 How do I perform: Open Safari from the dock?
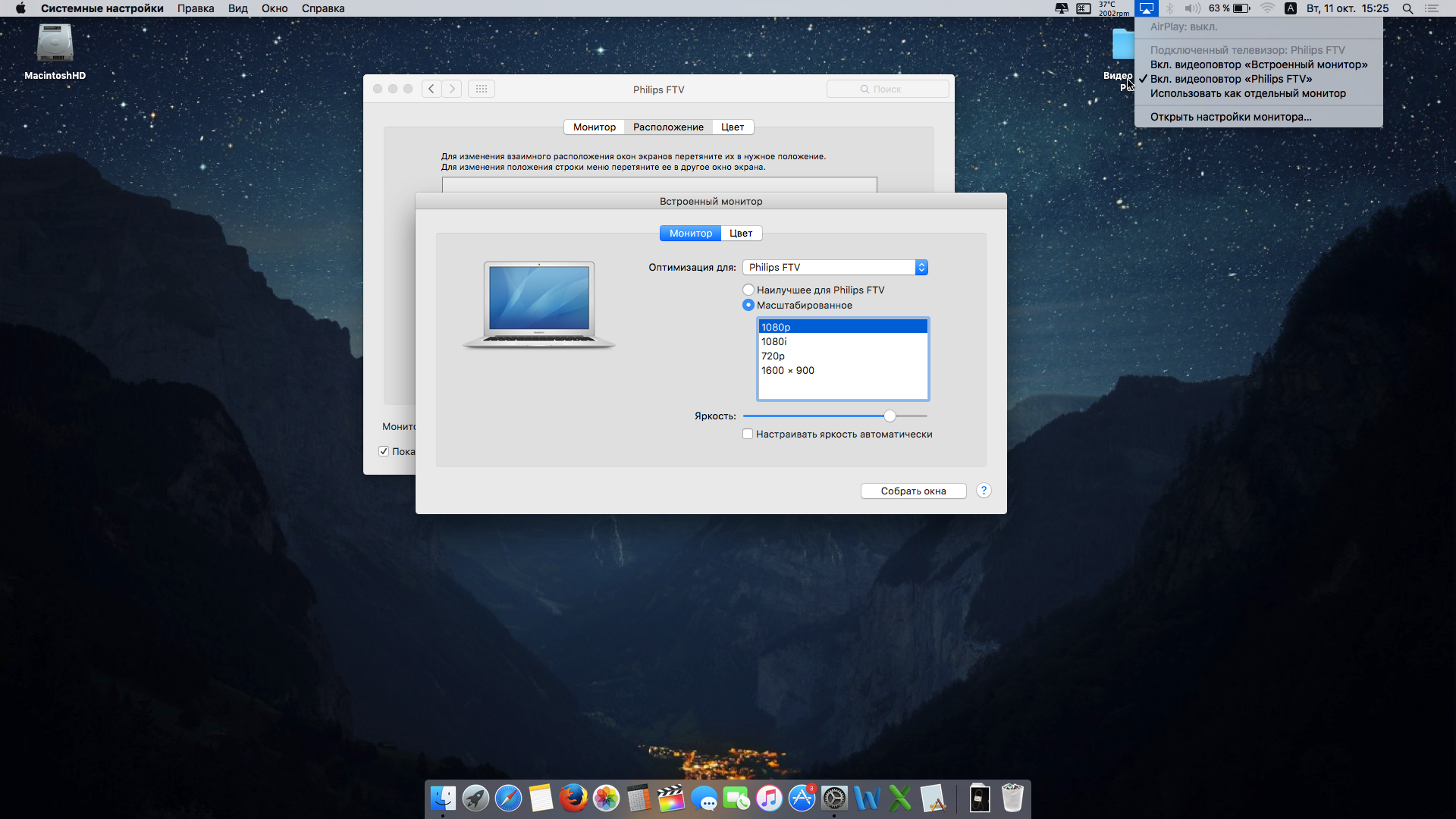click(x=508, y=798)
